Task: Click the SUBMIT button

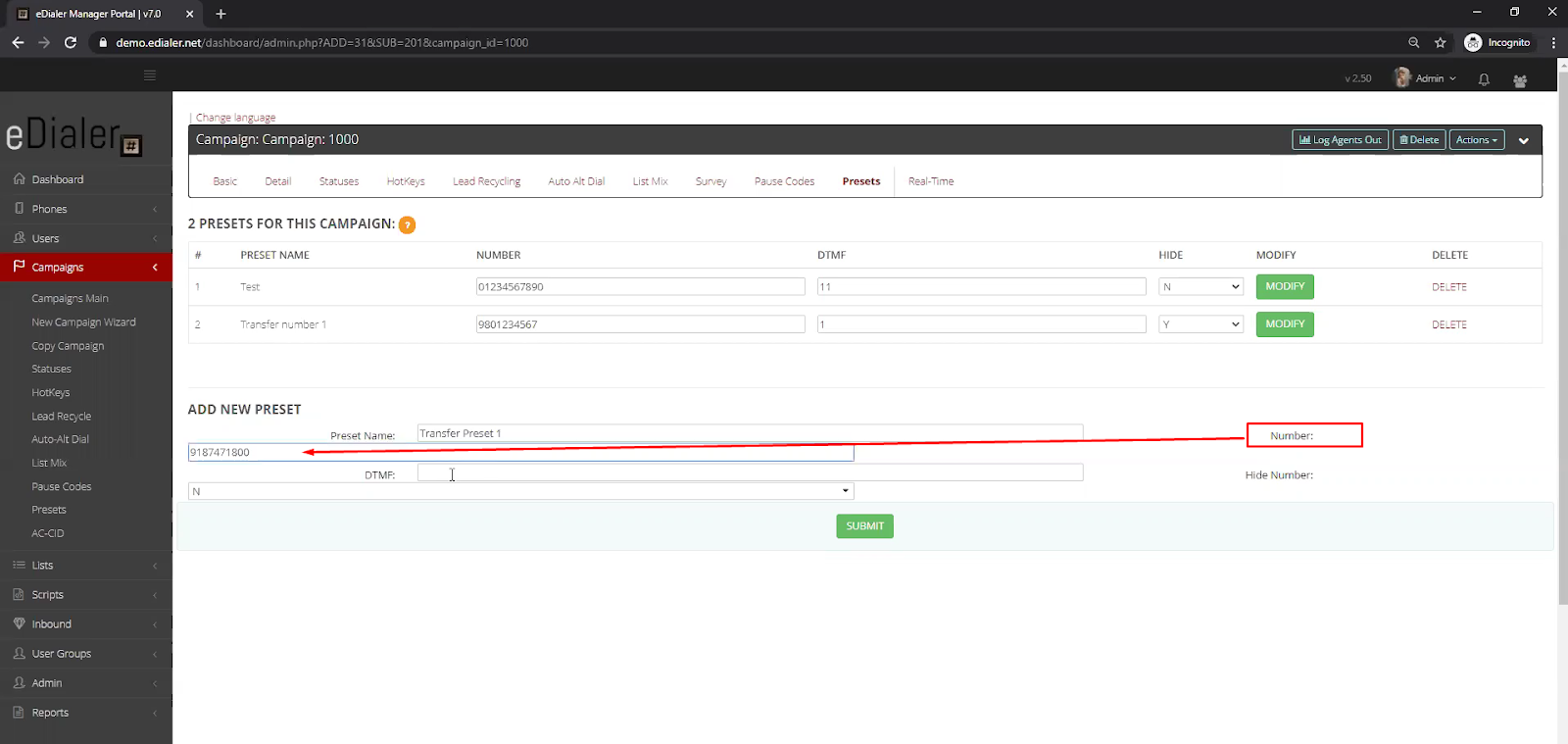Action: [864, 526]
